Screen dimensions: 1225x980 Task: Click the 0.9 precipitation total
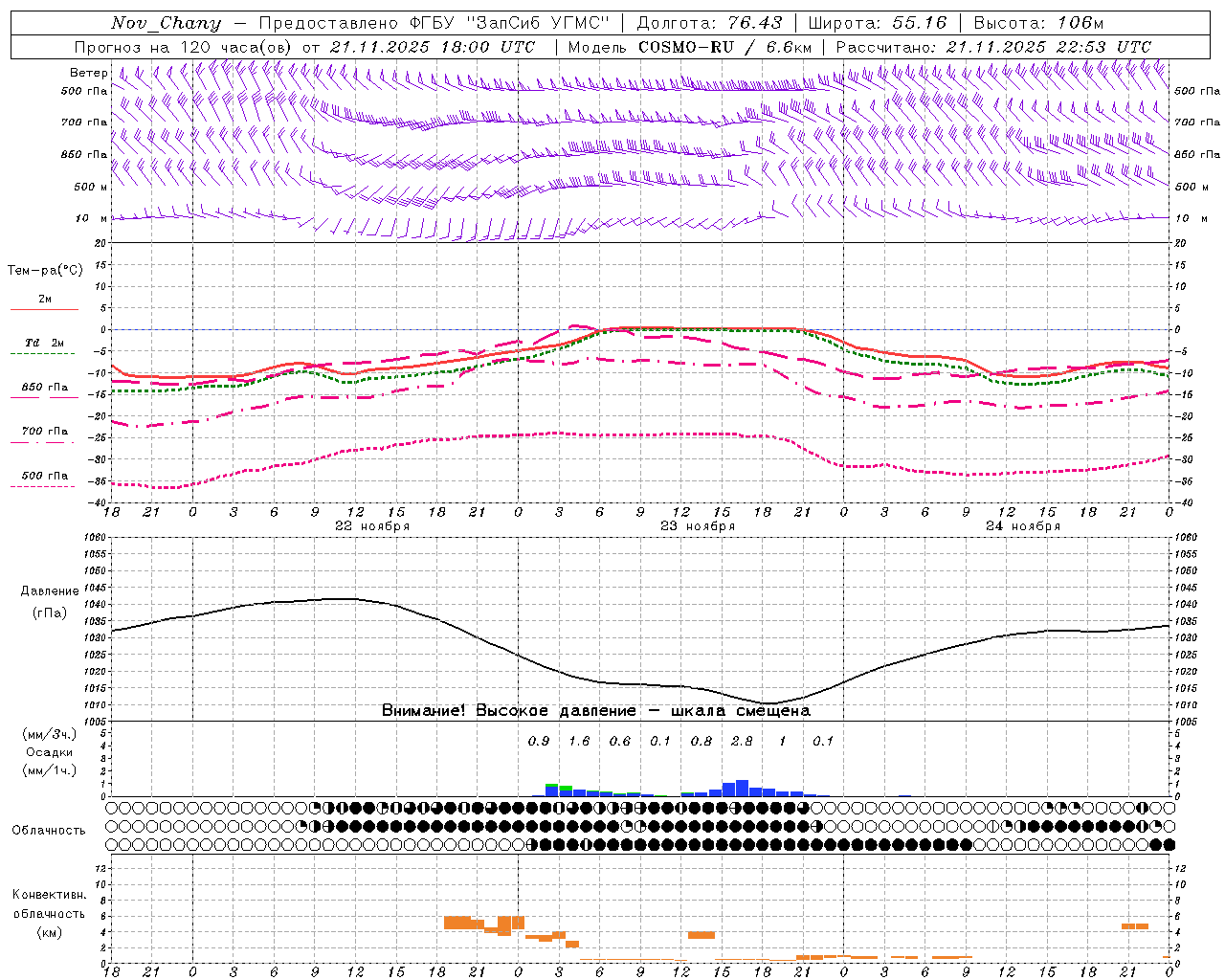pyautogui.click(x=539, y=742)
